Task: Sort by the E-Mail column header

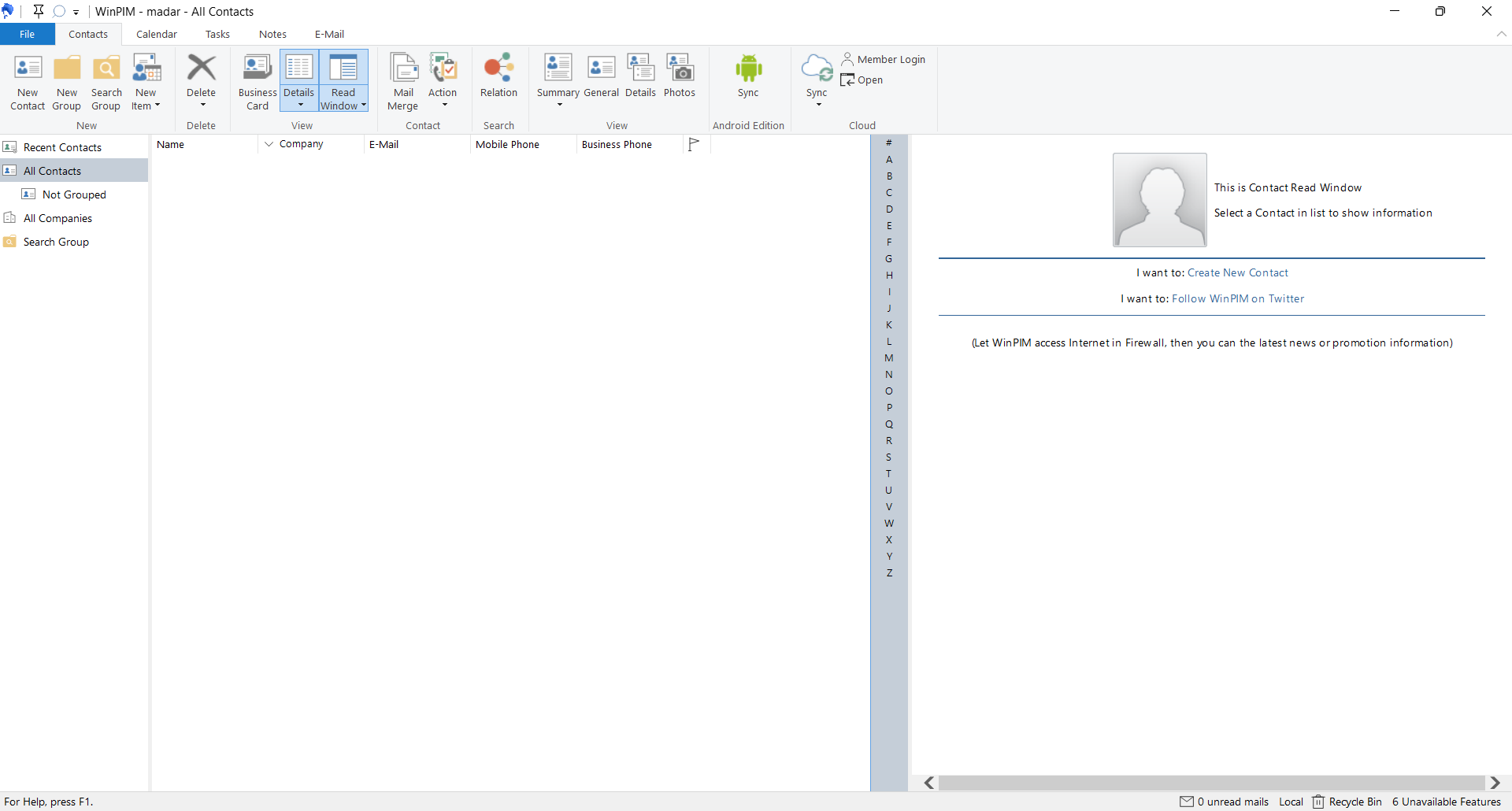Action: point(417,144)
